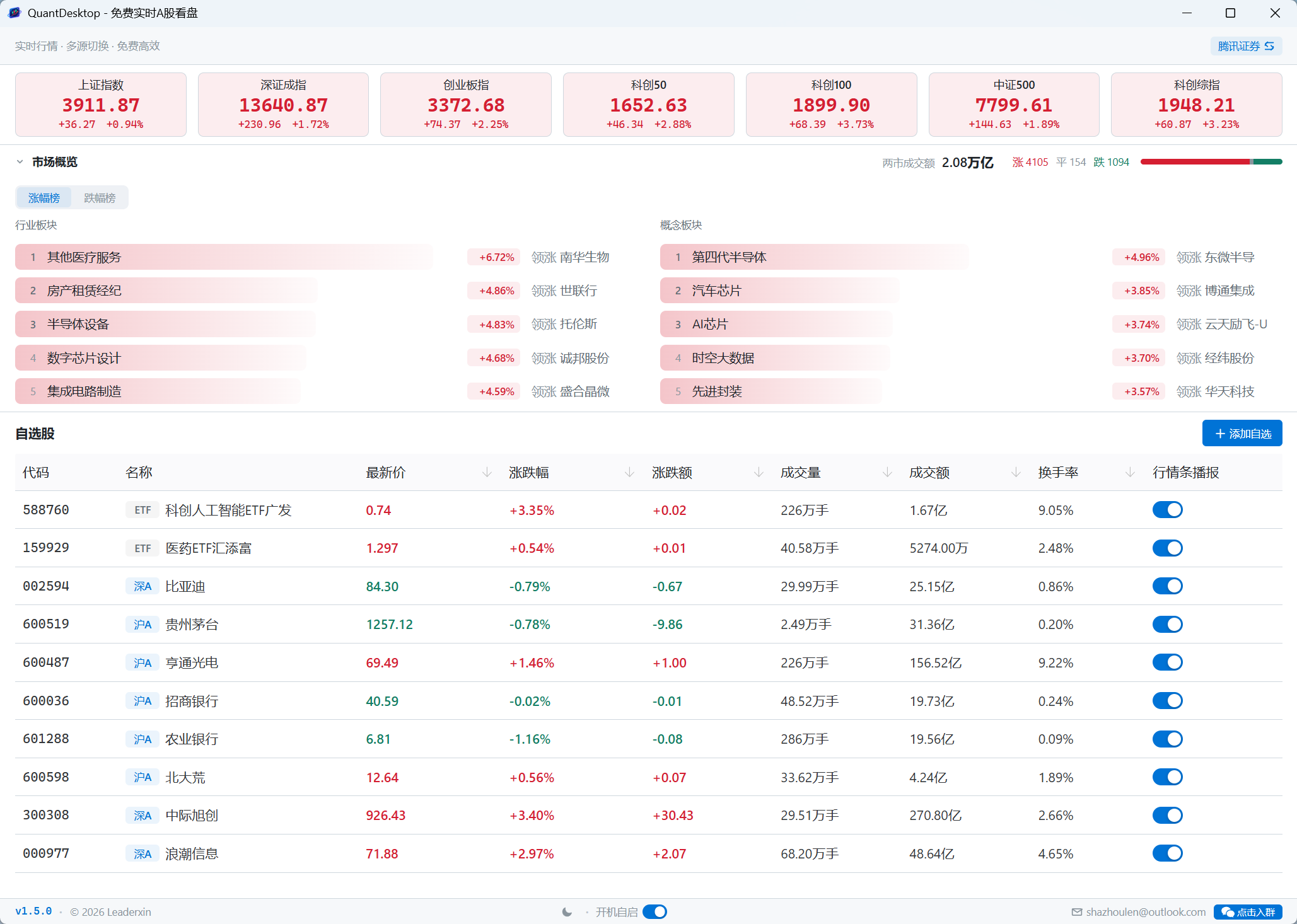1297x924 pixels.
Task: Click the rise/fall ratio progress bar
Action: coord(1211,162)
